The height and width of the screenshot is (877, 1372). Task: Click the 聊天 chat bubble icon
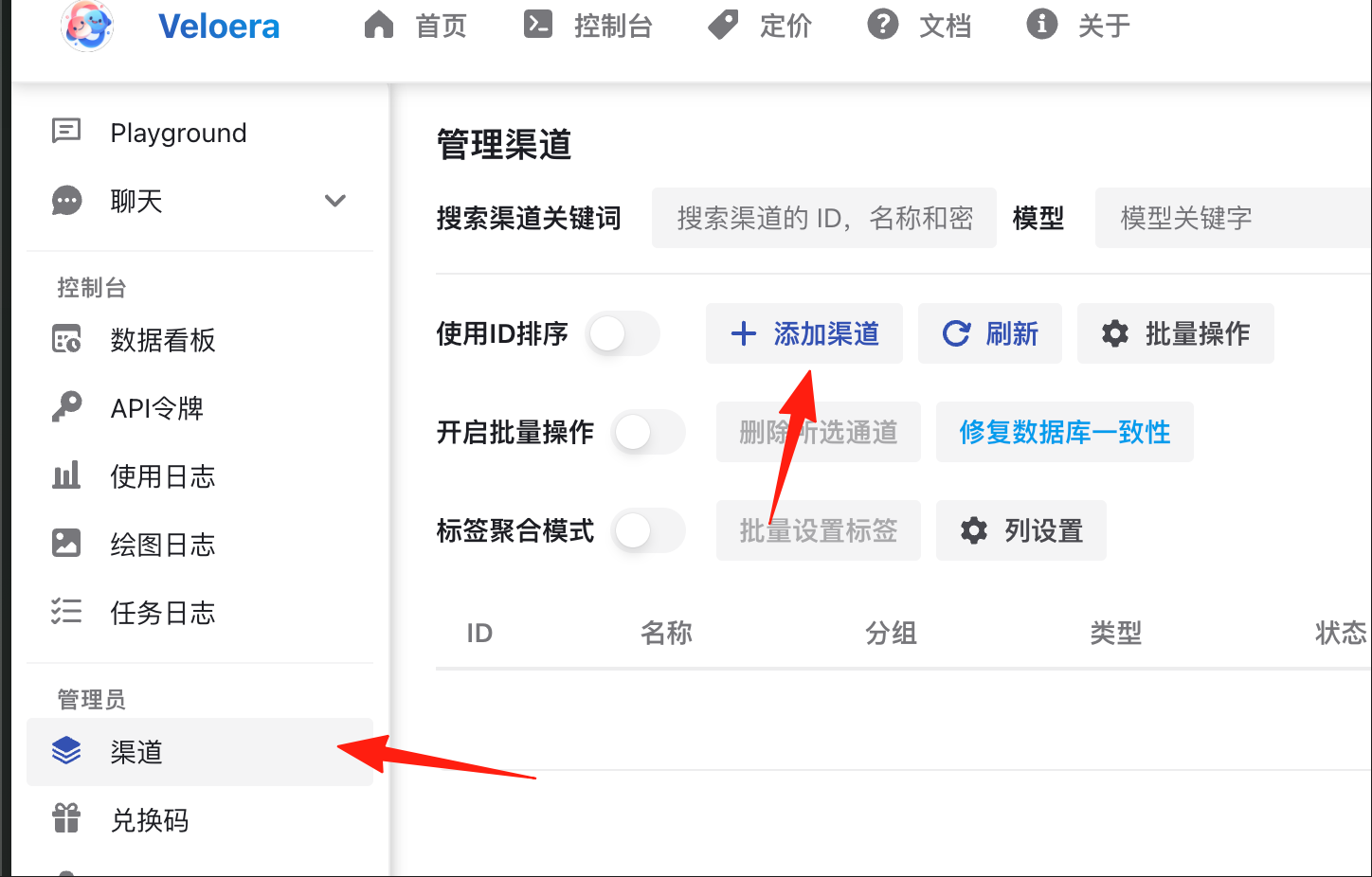click(66, 200)
